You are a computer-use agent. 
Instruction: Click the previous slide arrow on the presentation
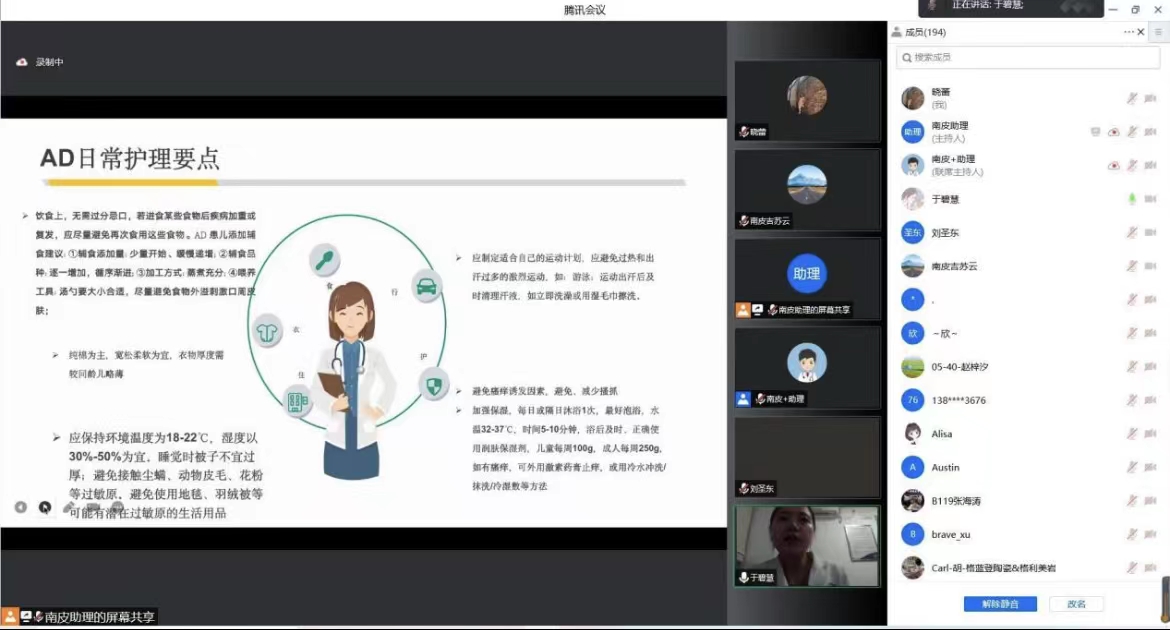pos(20,507)
